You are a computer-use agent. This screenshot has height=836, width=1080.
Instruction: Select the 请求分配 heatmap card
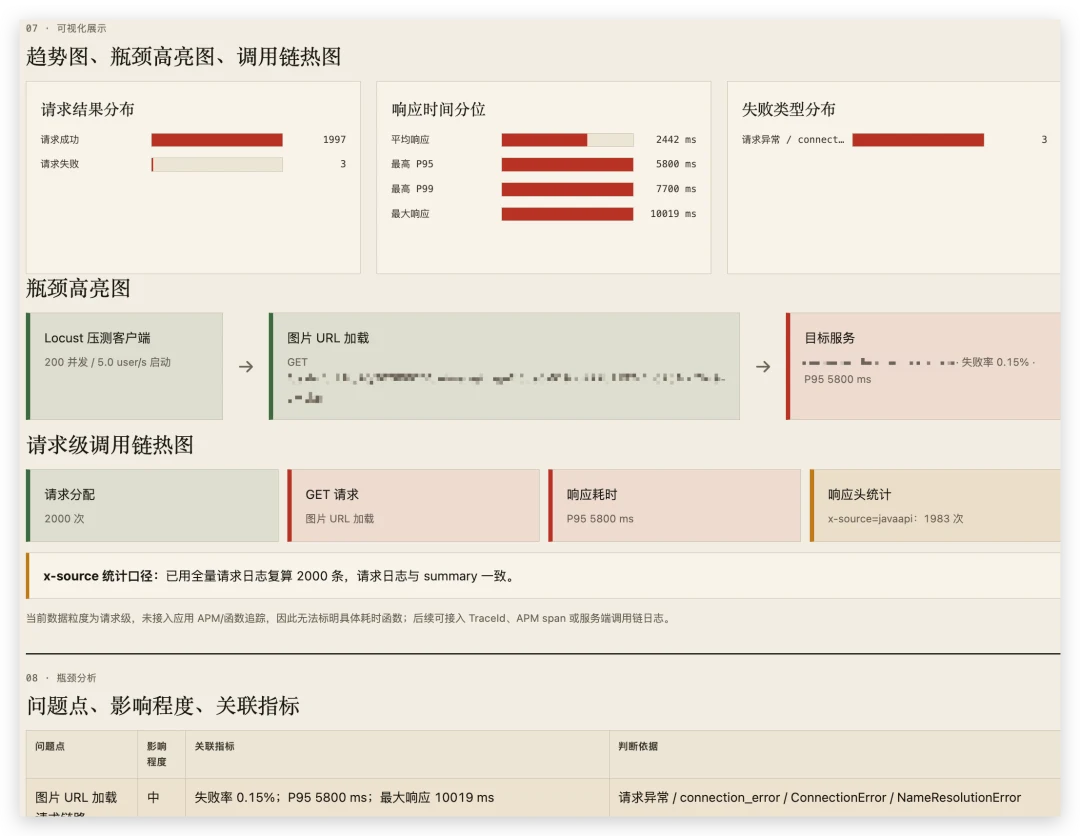click(152, 505)
